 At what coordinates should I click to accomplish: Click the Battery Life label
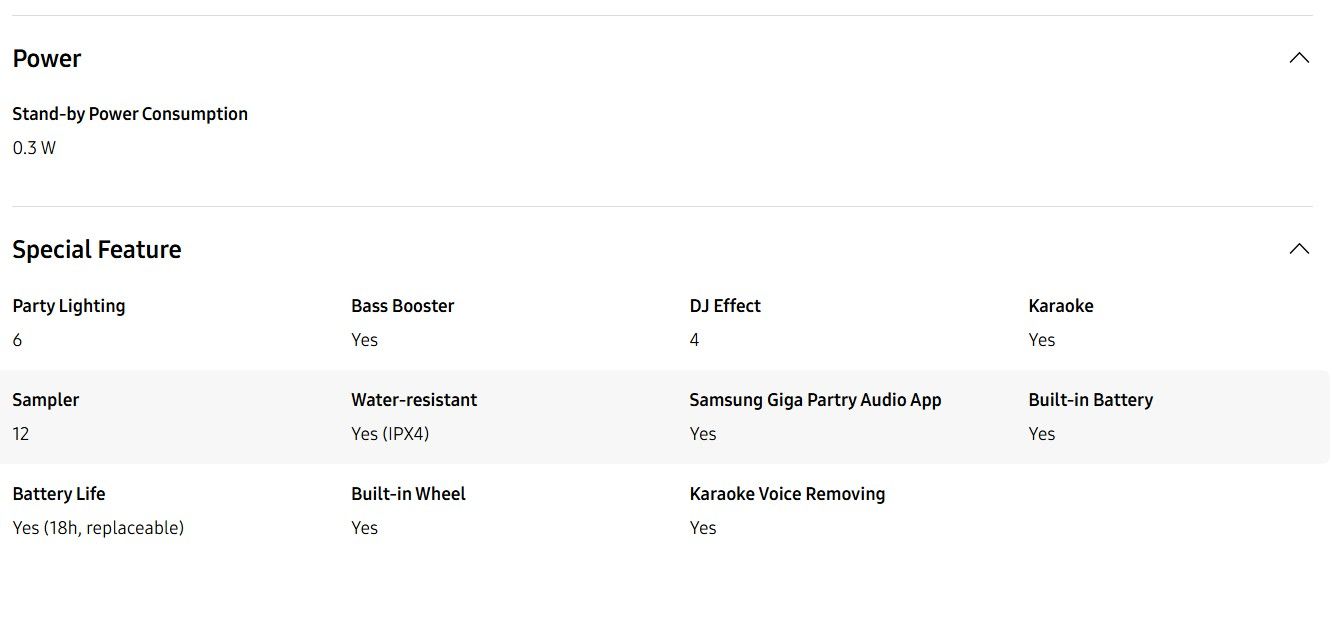pyautogui.click(x=59, y=494)
